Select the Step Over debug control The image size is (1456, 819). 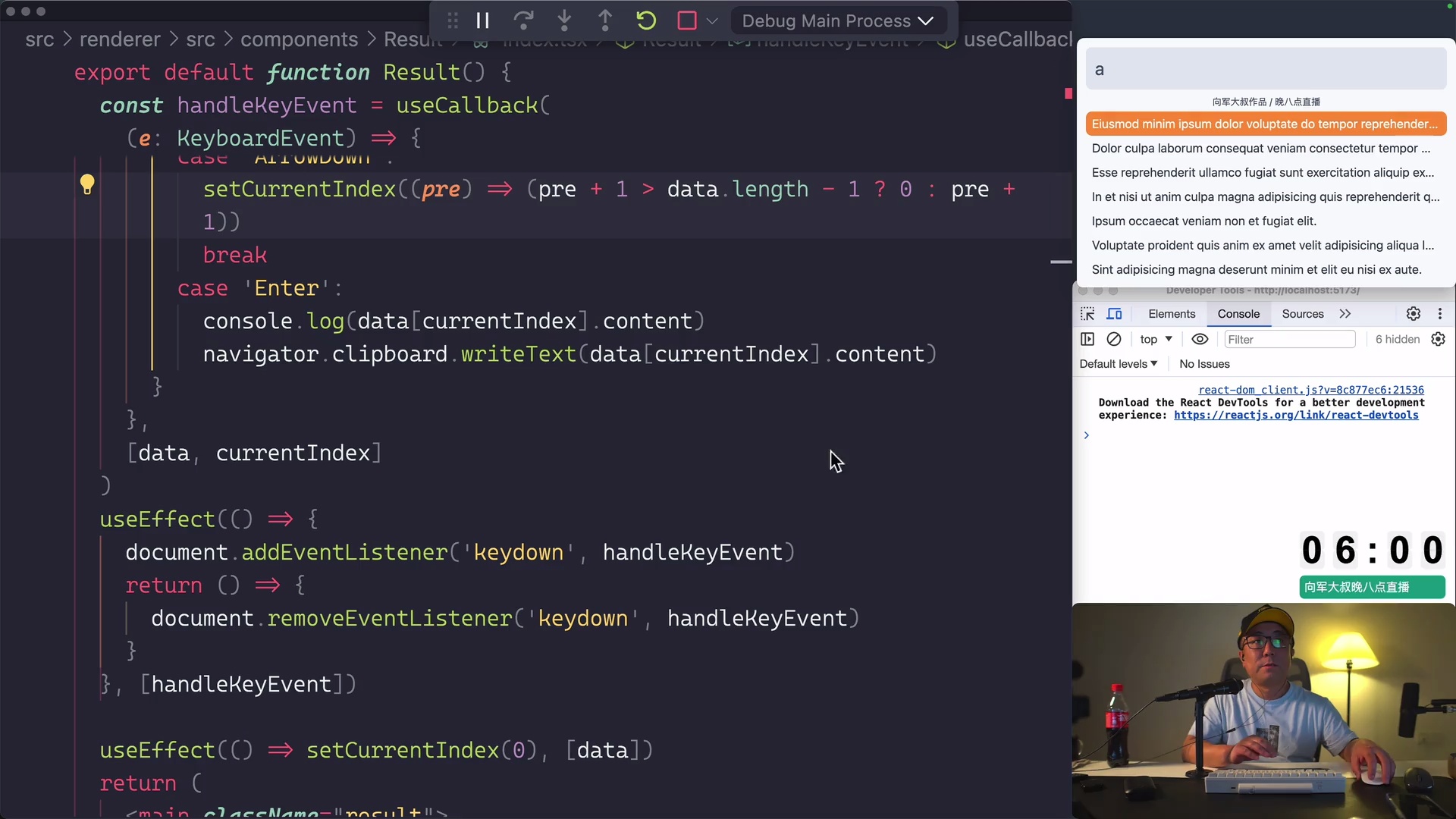524,20
